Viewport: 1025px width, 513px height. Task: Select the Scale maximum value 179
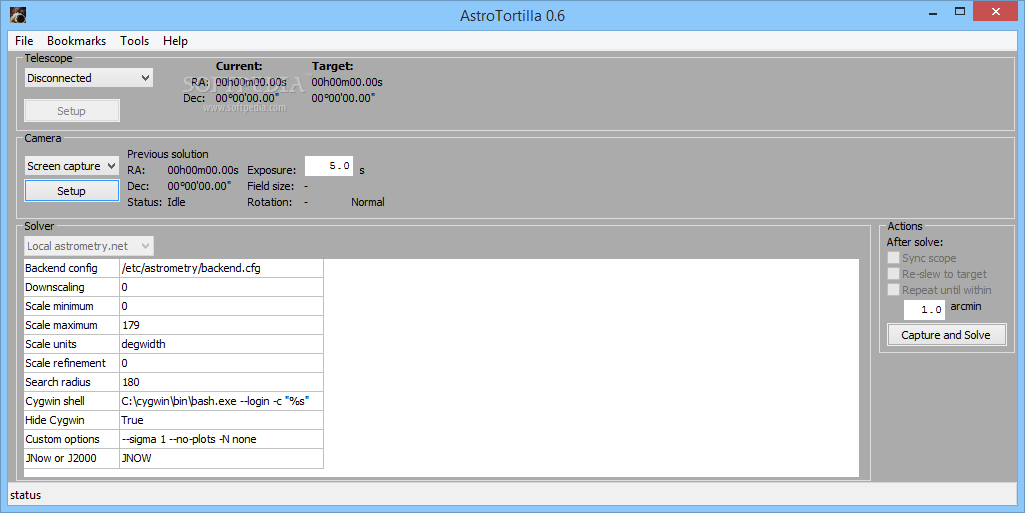(x=222, y=325)
